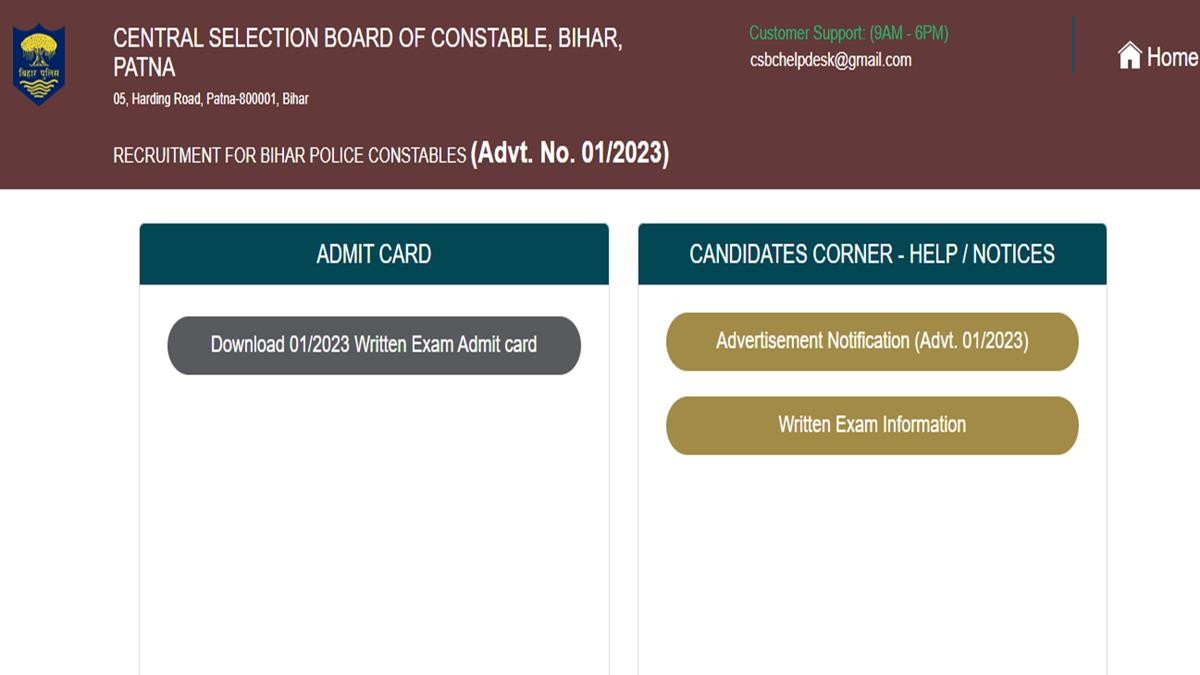Click the Central Selection Board of Constable title

coord(367,39)
